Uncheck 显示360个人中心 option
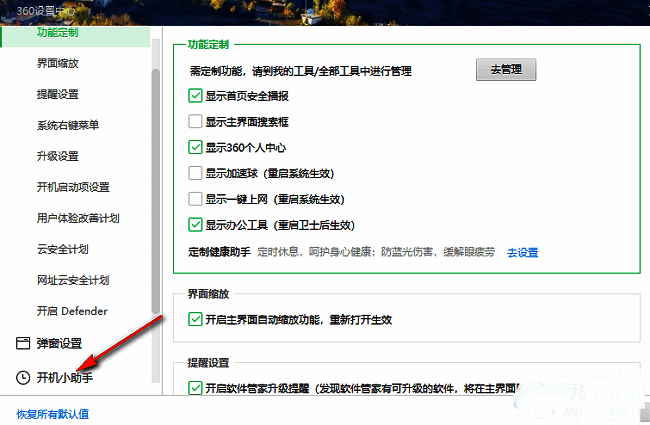The image size is (650, 425). [x=196, y=148]
